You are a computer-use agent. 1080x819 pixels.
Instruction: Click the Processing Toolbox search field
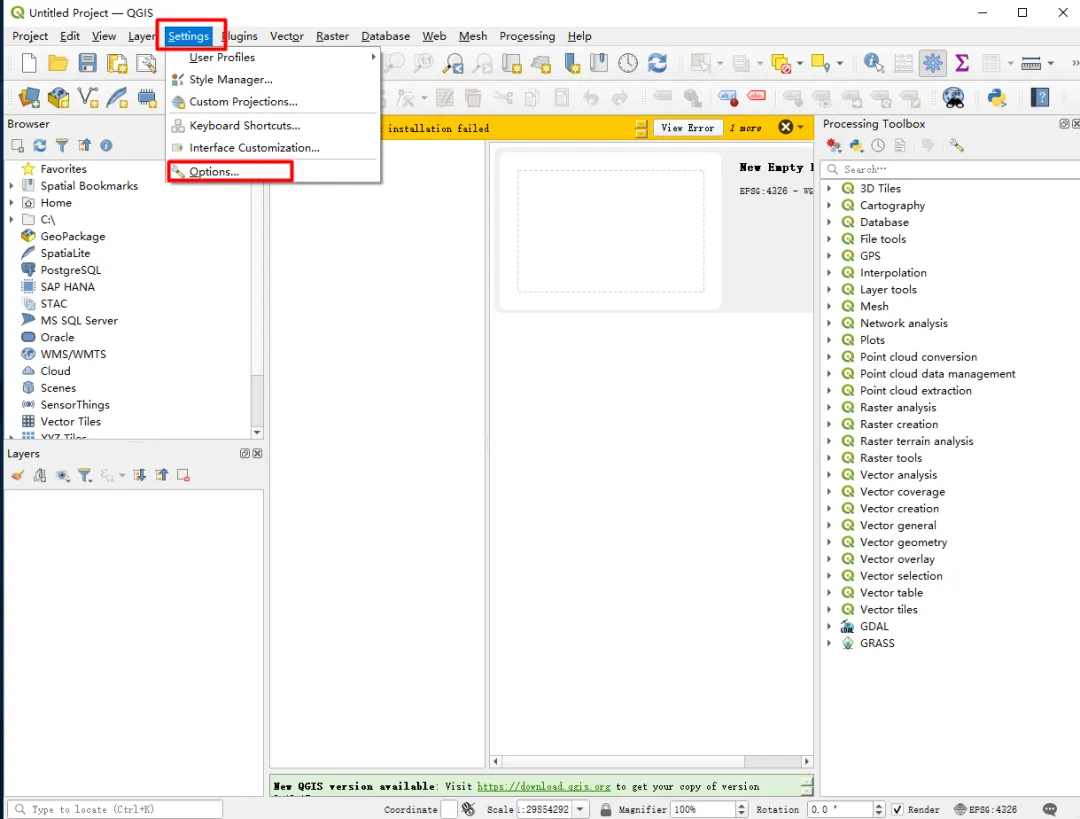[x=951, y=169]
